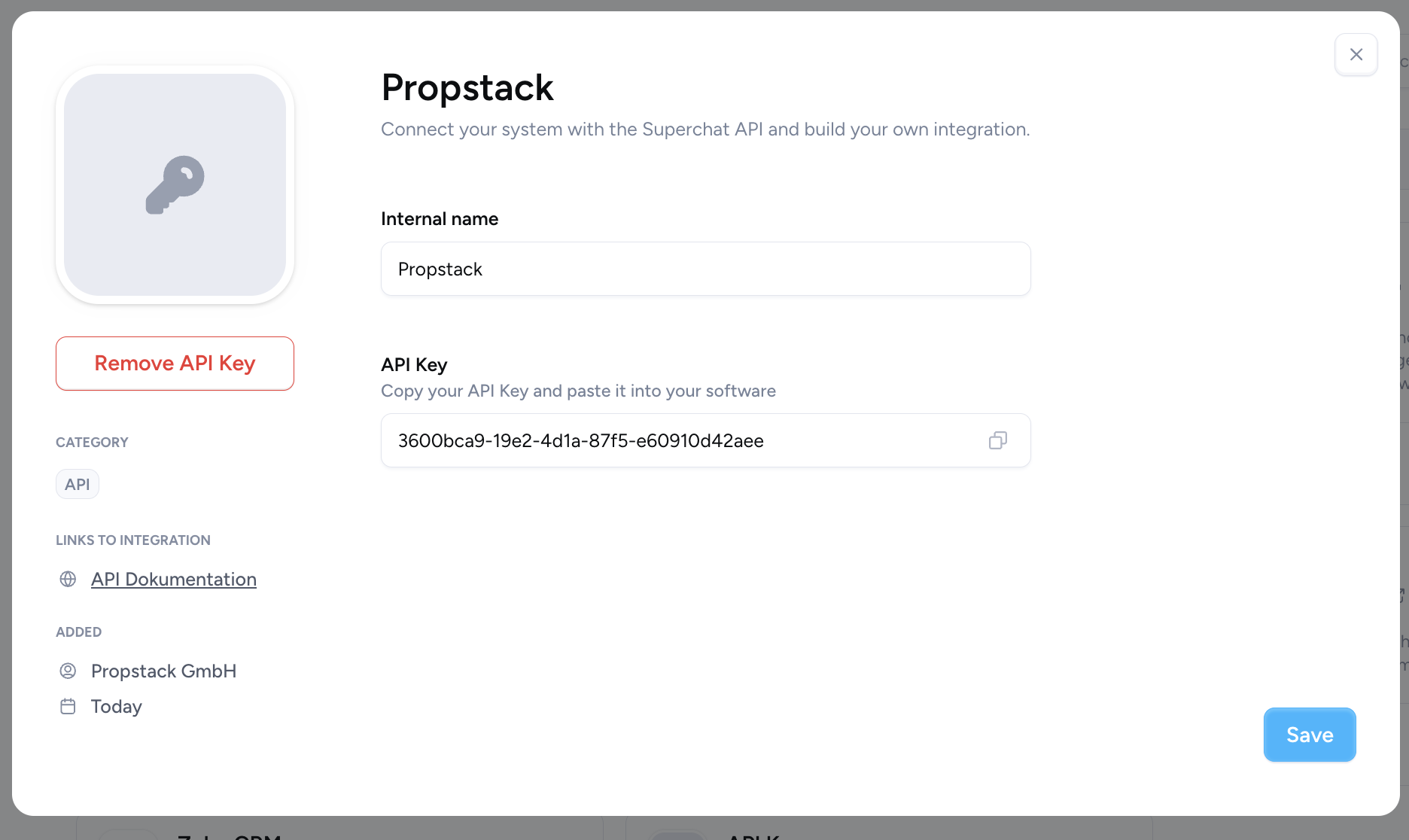Click the key icon in integration logo
The width and height of the screenshot is (1409, 840).
click(175, 184)
